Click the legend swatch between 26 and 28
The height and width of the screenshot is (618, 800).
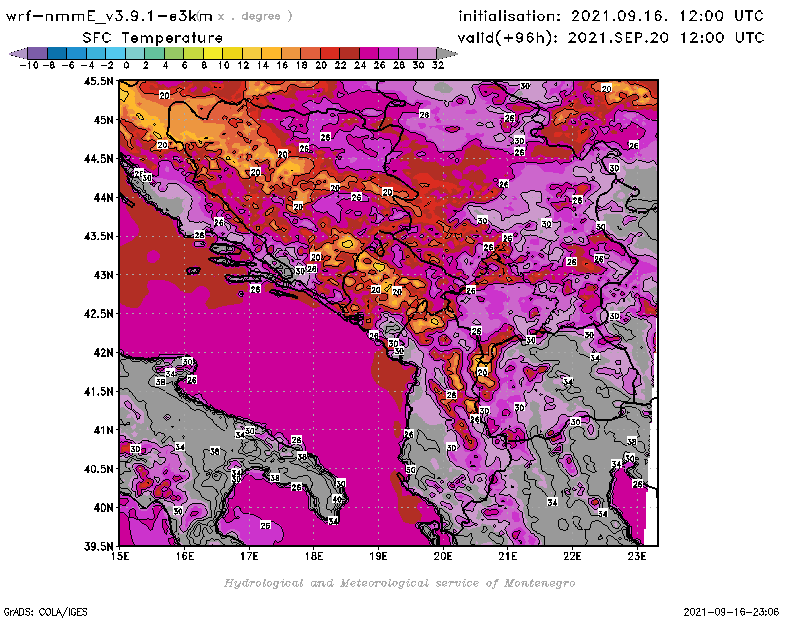click(x=388, y=53)
